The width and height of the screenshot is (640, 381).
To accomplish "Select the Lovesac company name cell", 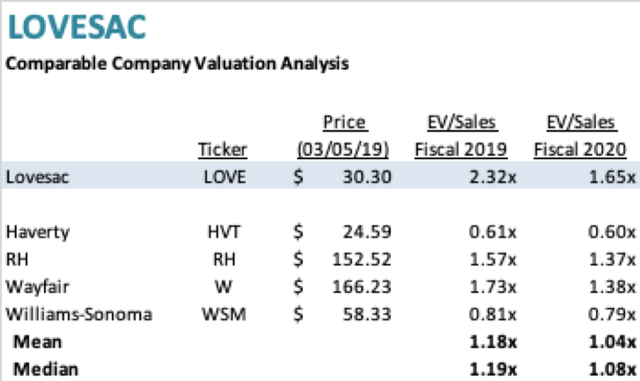I will (x=38, y=177).
